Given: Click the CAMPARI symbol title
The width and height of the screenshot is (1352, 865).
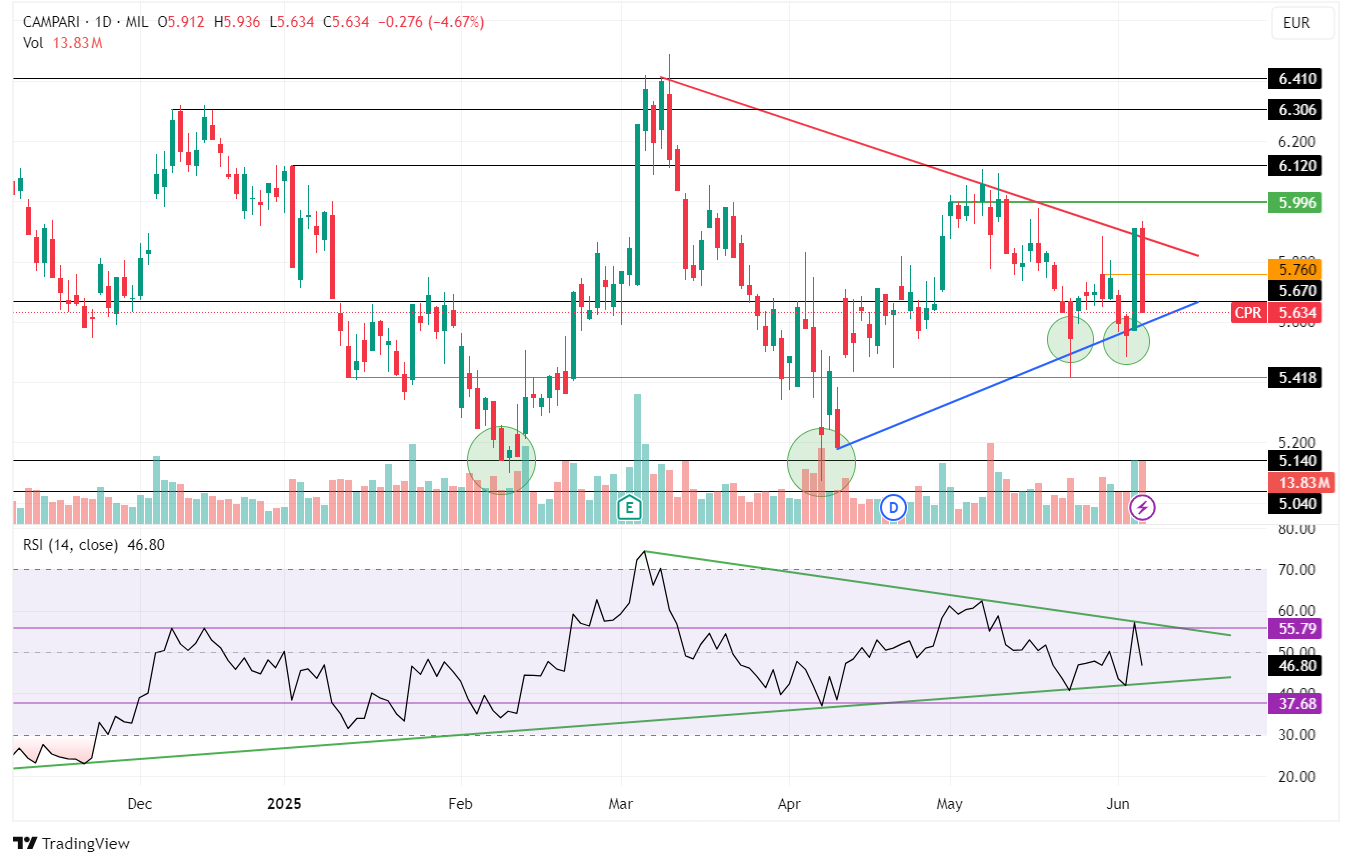Looking at the screenshot, I should click(54, 22).
